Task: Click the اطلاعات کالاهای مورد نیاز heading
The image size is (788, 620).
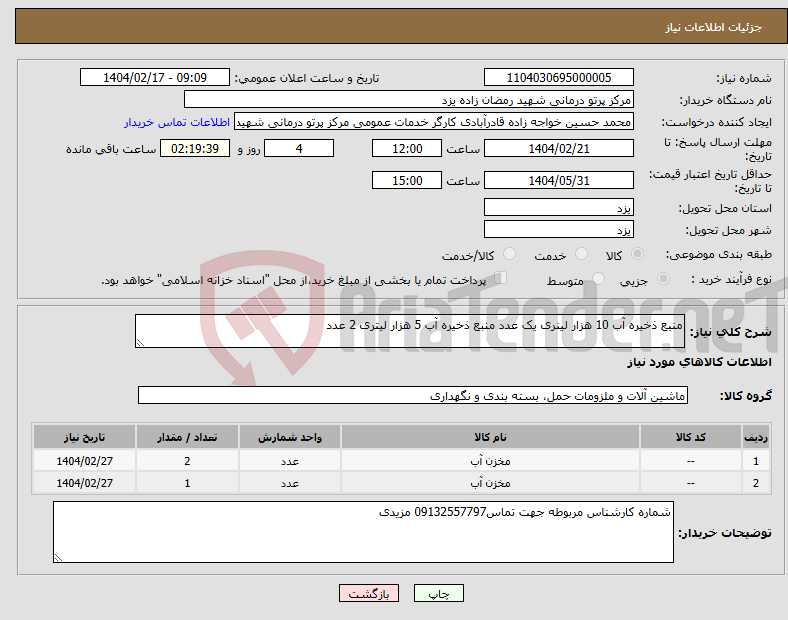Action: click(699, 362)
